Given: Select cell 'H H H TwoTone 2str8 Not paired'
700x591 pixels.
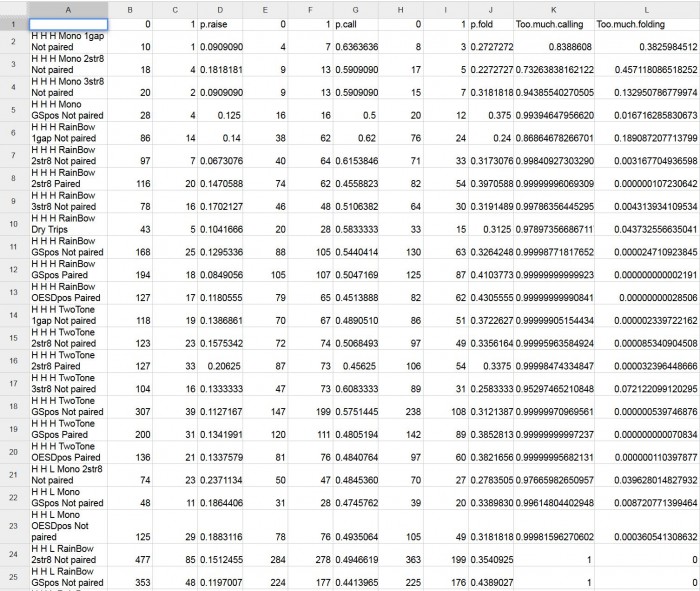Looking at the screenshot, I should (68, 338).
